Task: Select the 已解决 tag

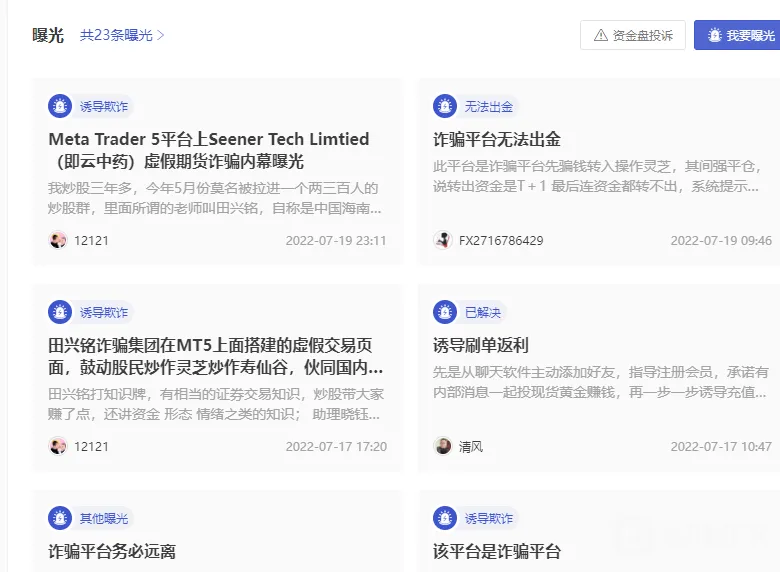Action: 483,312
